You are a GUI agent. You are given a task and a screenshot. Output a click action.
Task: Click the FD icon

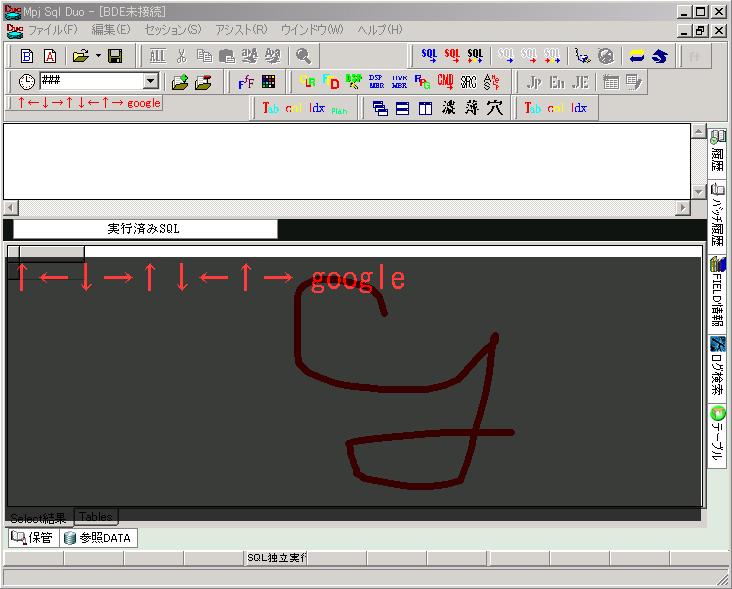pyautogui.click(x=331, y=82)
